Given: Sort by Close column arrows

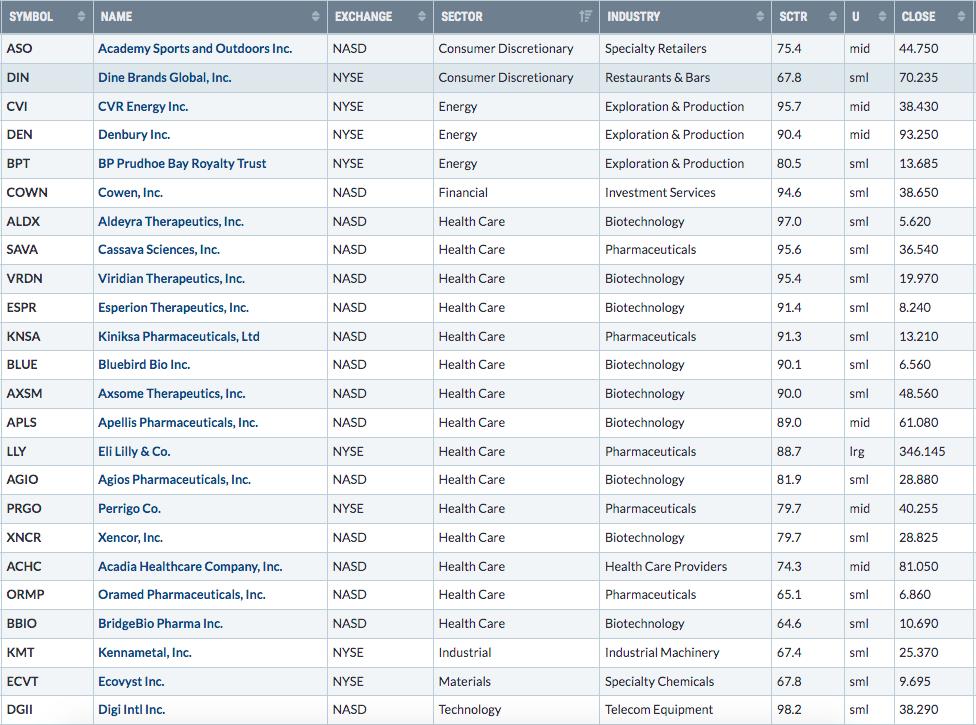Looking at the screenshot, I should click(x=961, y=17).
